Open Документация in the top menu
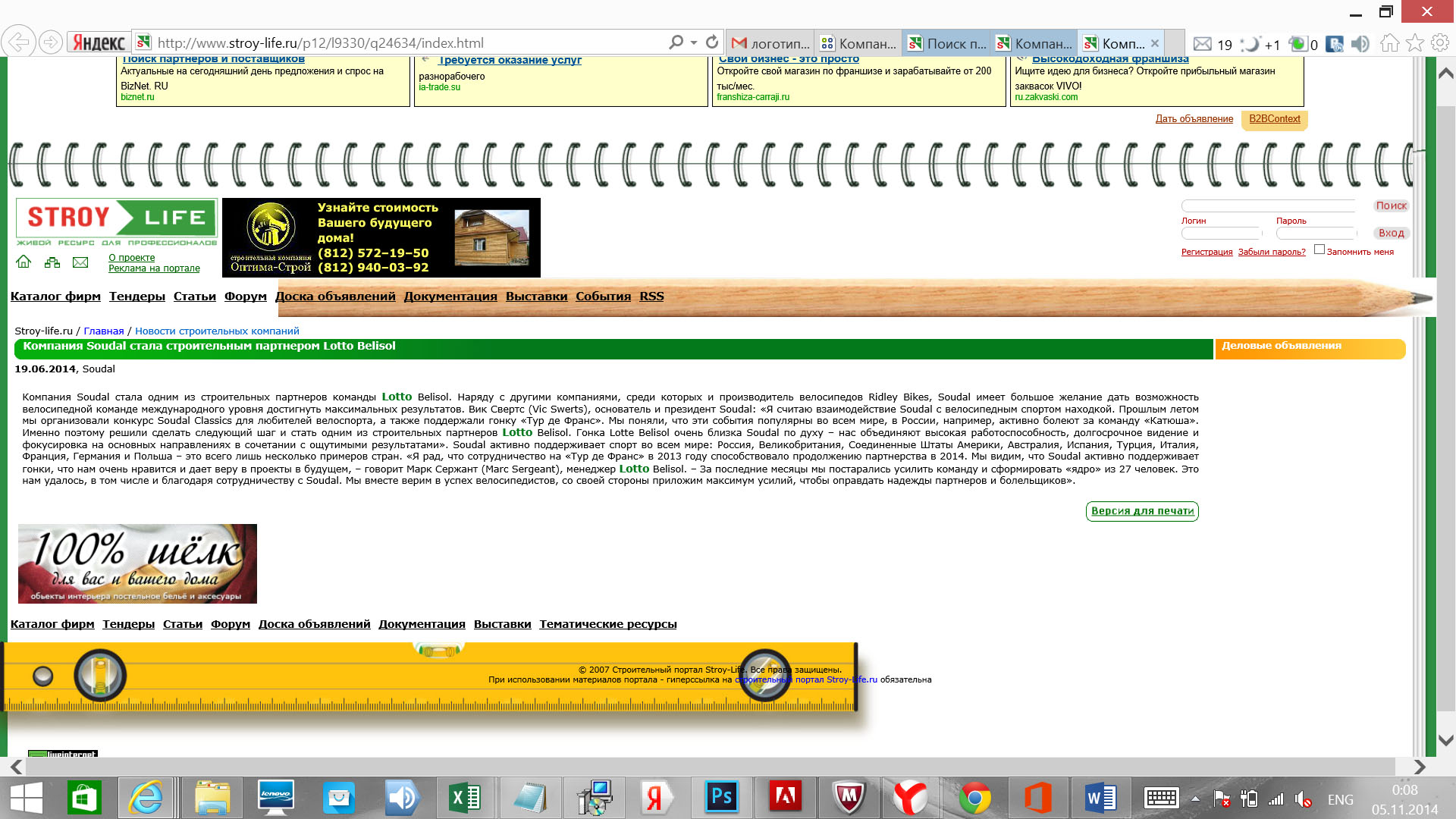Image resolution: width=1456 pixels, height=819 pixels. tap(450, 297)
